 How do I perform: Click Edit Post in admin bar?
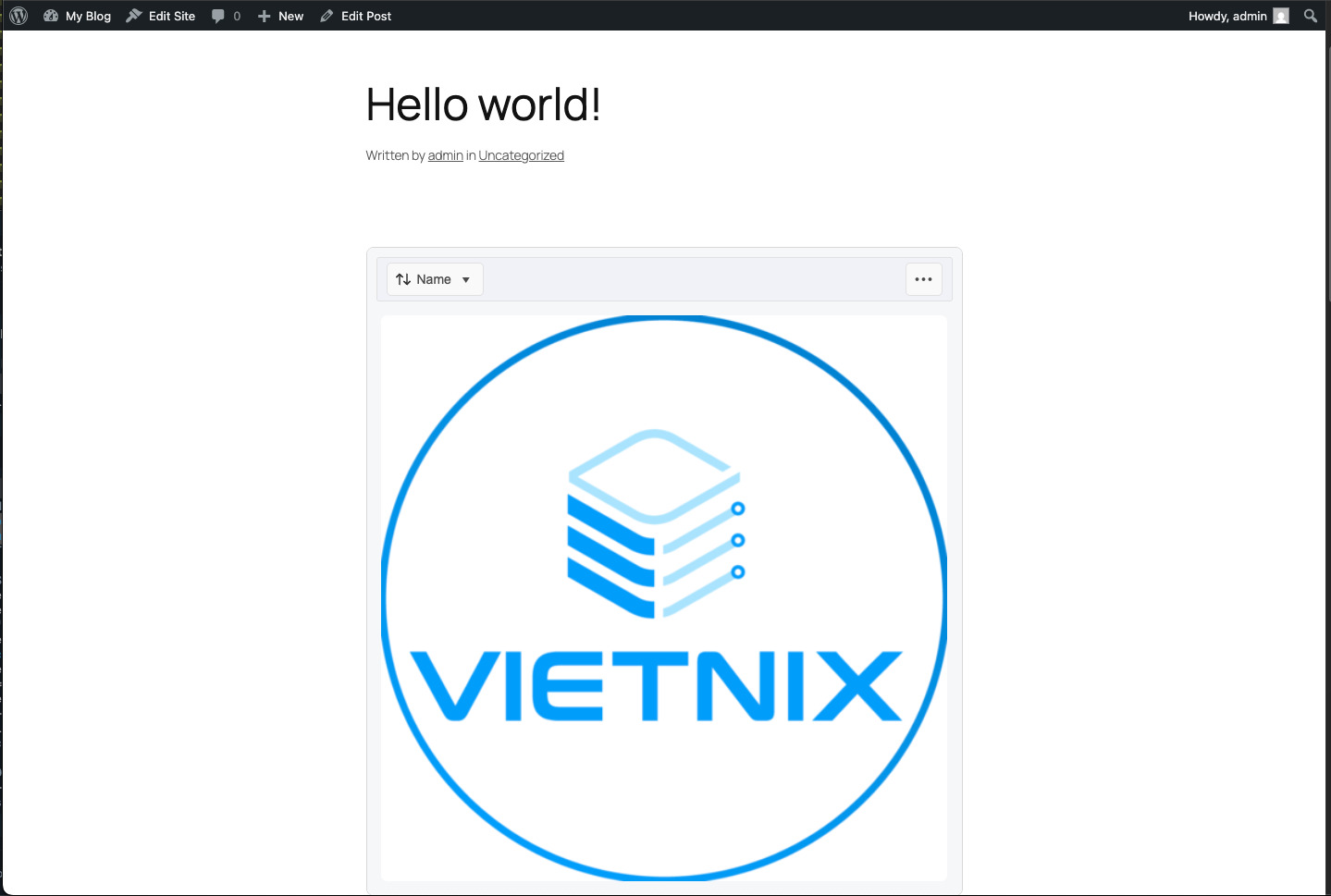[356, 16]
